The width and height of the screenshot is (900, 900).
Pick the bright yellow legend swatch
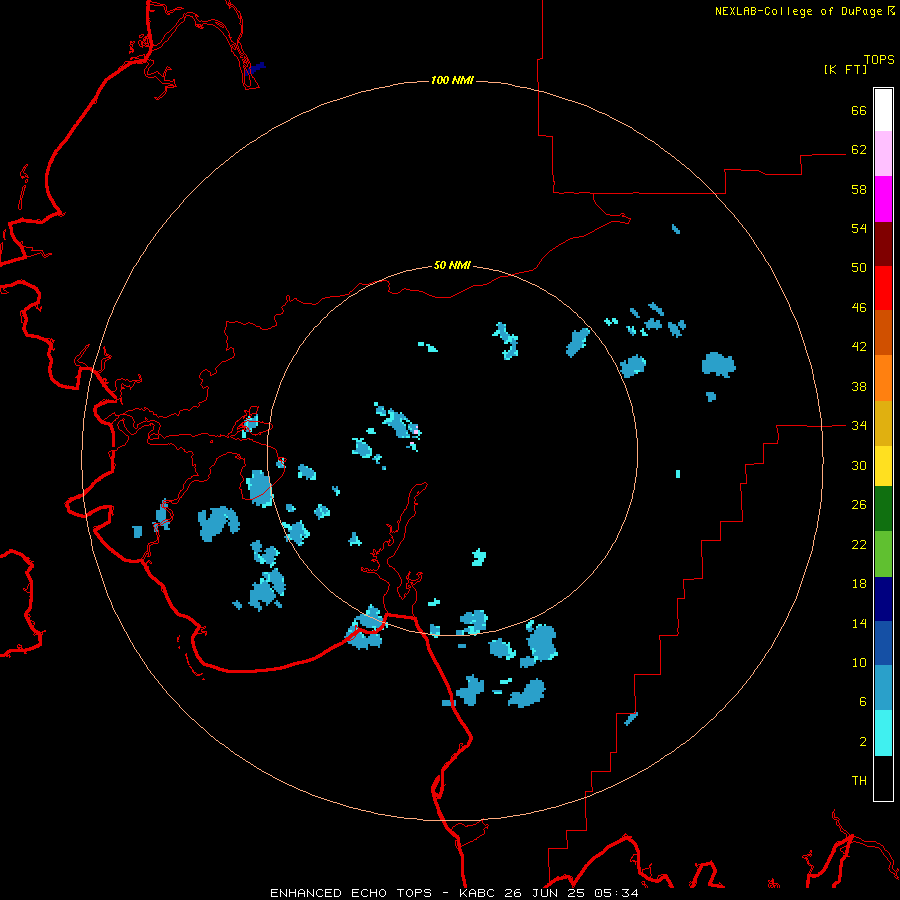coord(883,466)
